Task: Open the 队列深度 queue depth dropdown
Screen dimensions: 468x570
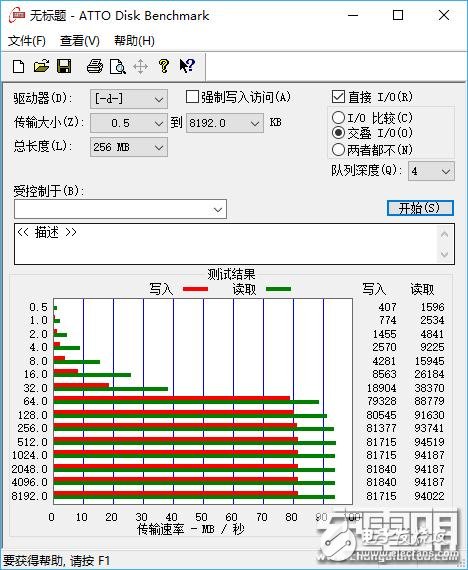Action: coord(431,171)
